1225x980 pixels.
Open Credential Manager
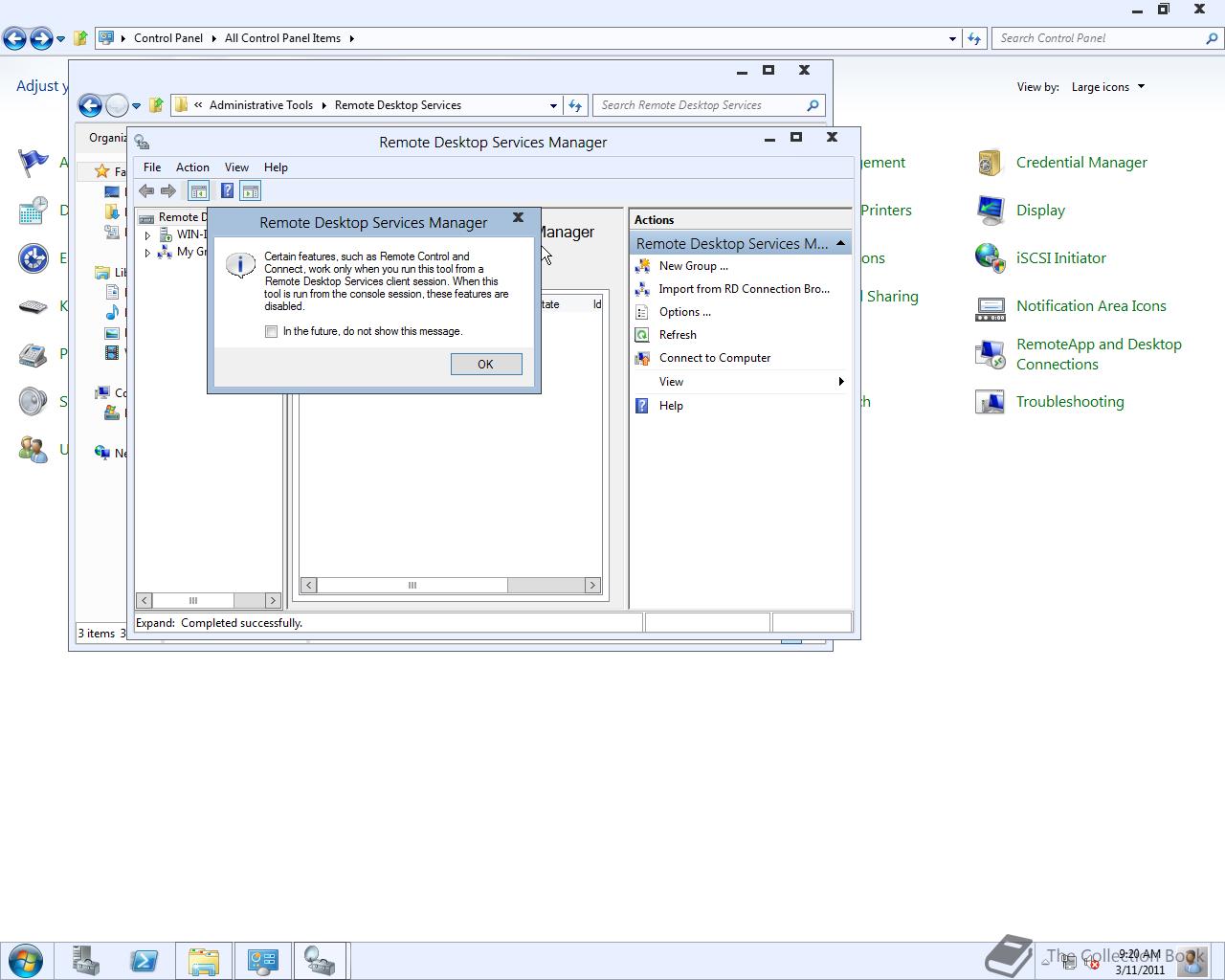(1081, 163)
